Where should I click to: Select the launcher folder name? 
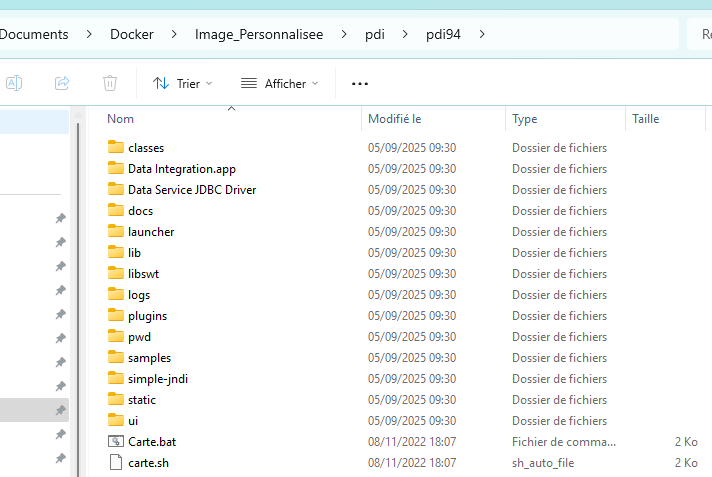[x=151, y=232]
